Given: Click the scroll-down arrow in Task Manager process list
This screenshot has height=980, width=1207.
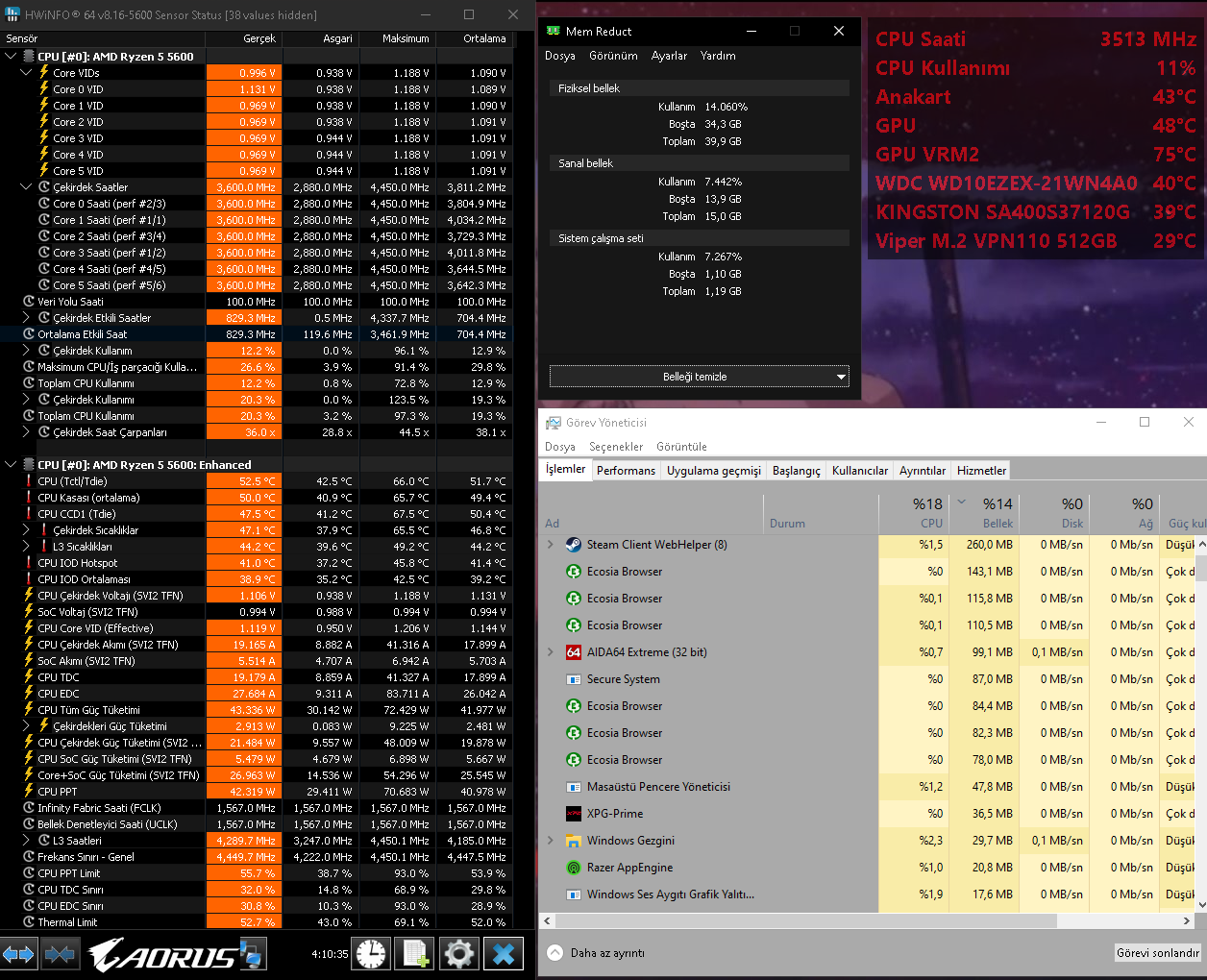Looking at the screenshot, I should click(x=1201, y=904).
